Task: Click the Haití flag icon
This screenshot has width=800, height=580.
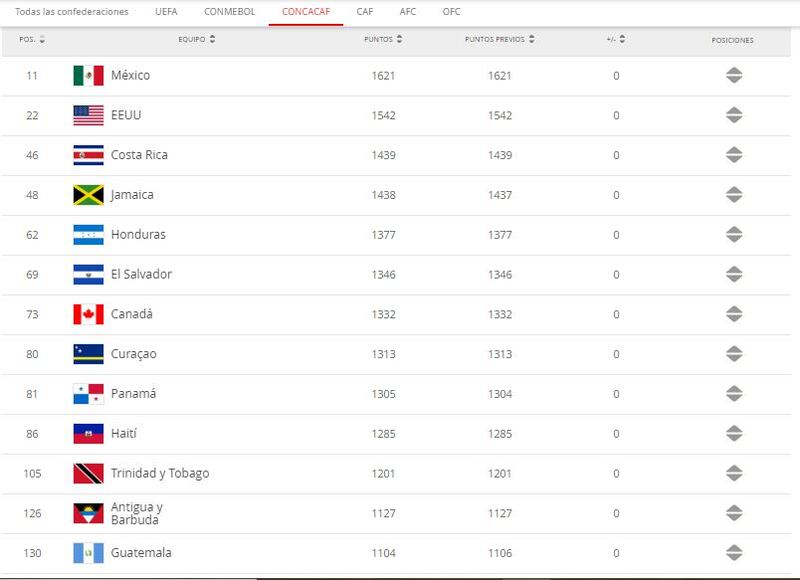Action: [88, 434]
